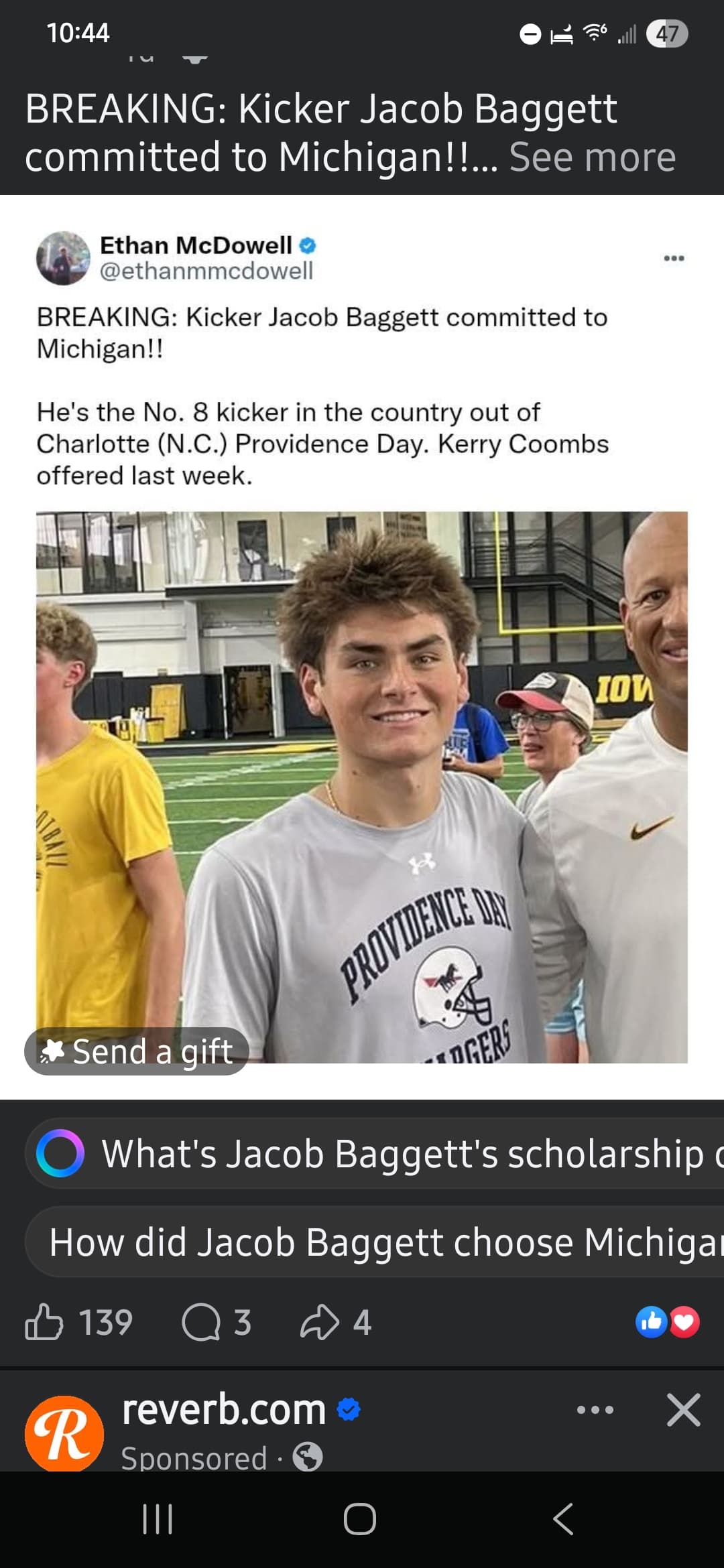Tap the Share arrow icon
This screenshot has height=1568, width=724.
[x=320, y=1322]
